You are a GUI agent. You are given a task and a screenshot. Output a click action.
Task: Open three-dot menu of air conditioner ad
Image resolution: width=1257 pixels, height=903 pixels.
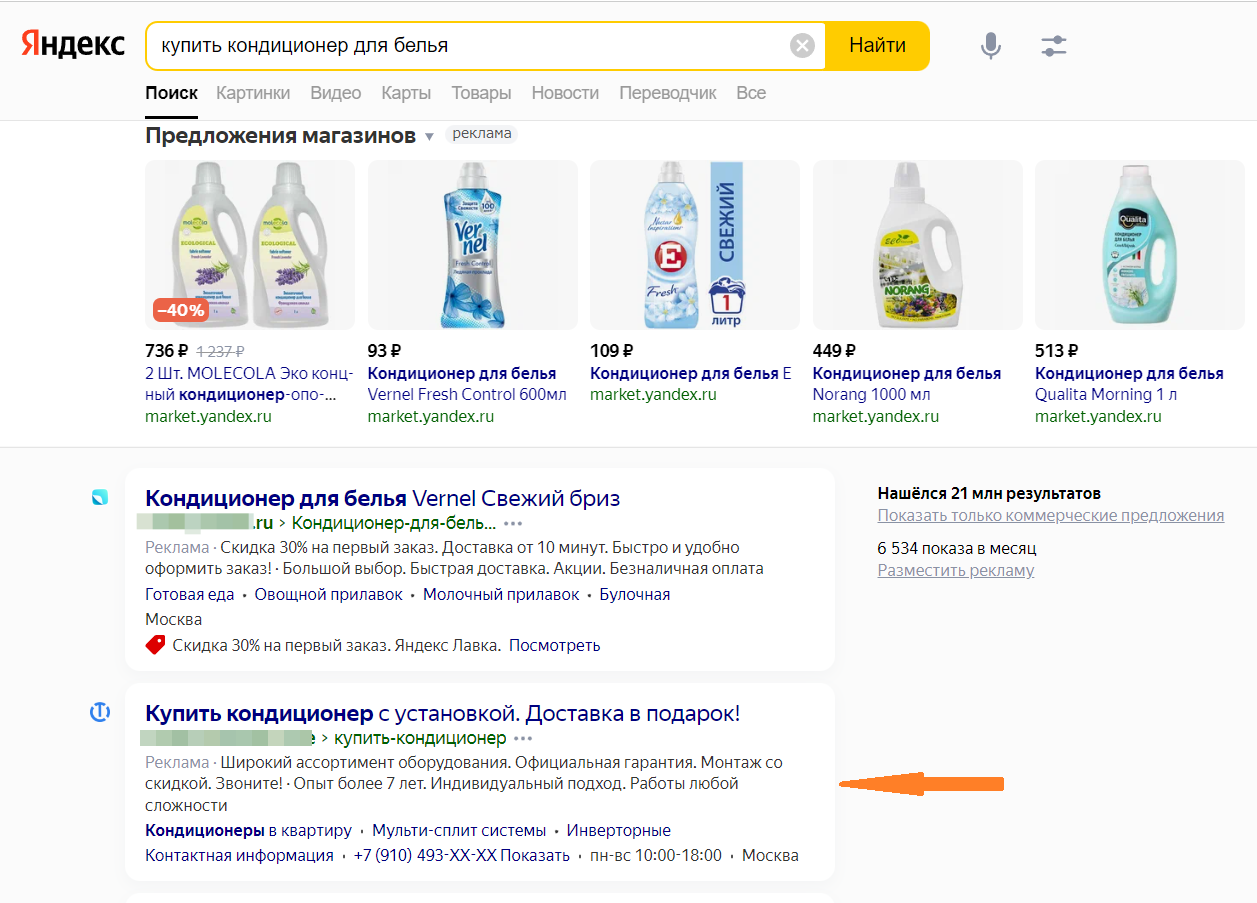[523, 738]
